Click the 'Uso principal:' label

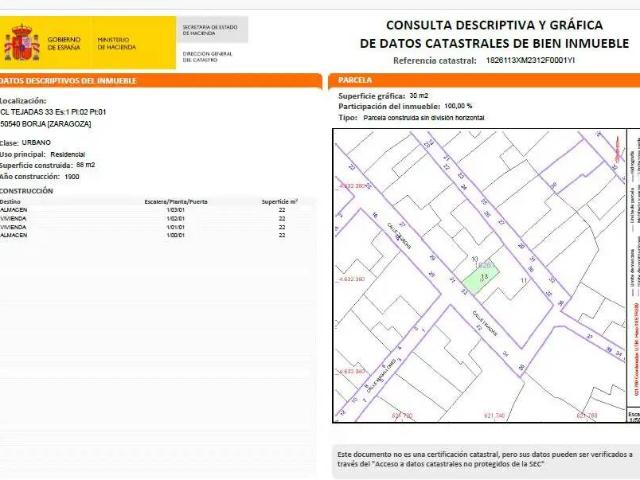point(23,154)
